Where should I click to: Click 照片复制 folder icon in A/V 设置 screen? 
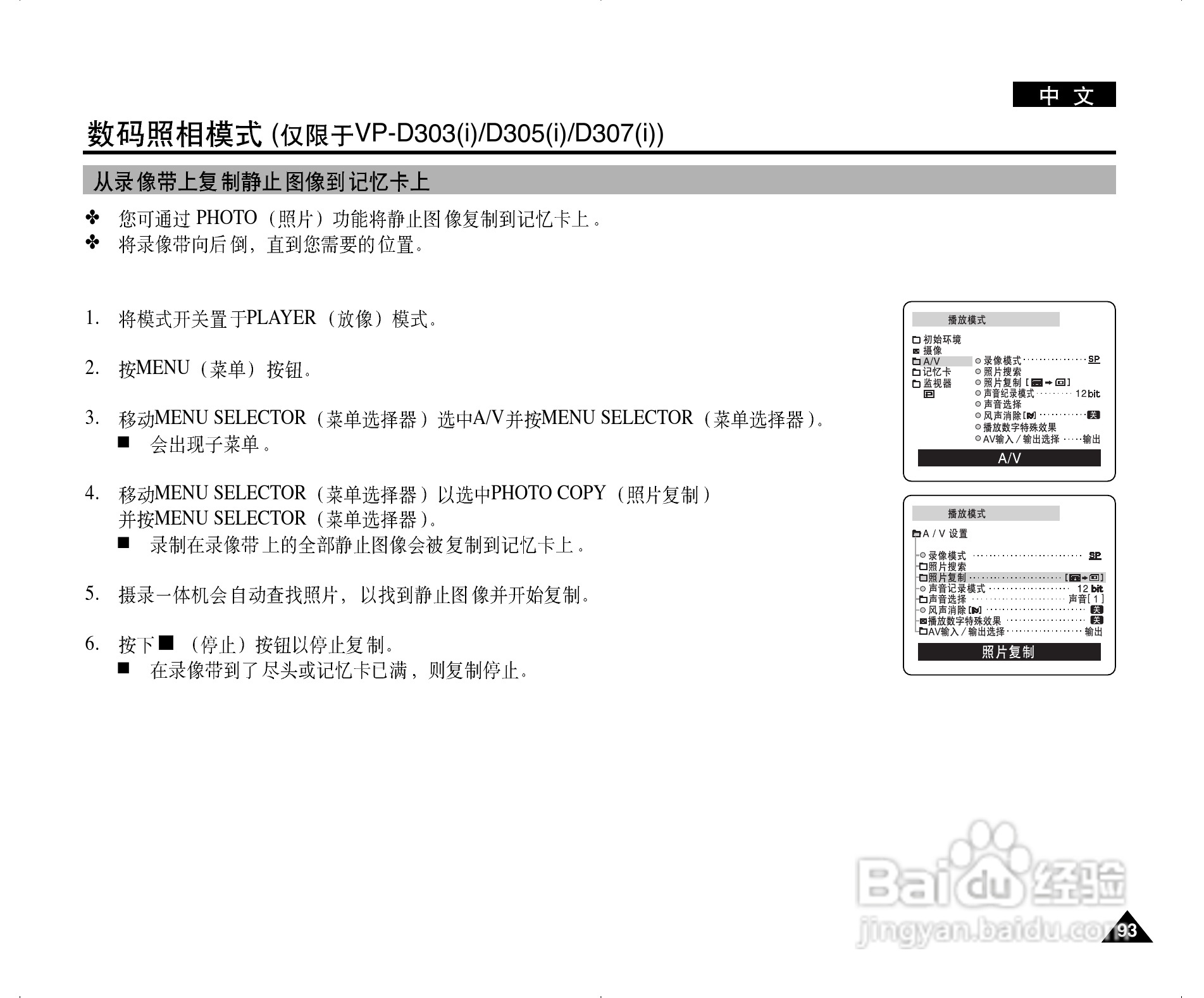(x=923, y=578)
